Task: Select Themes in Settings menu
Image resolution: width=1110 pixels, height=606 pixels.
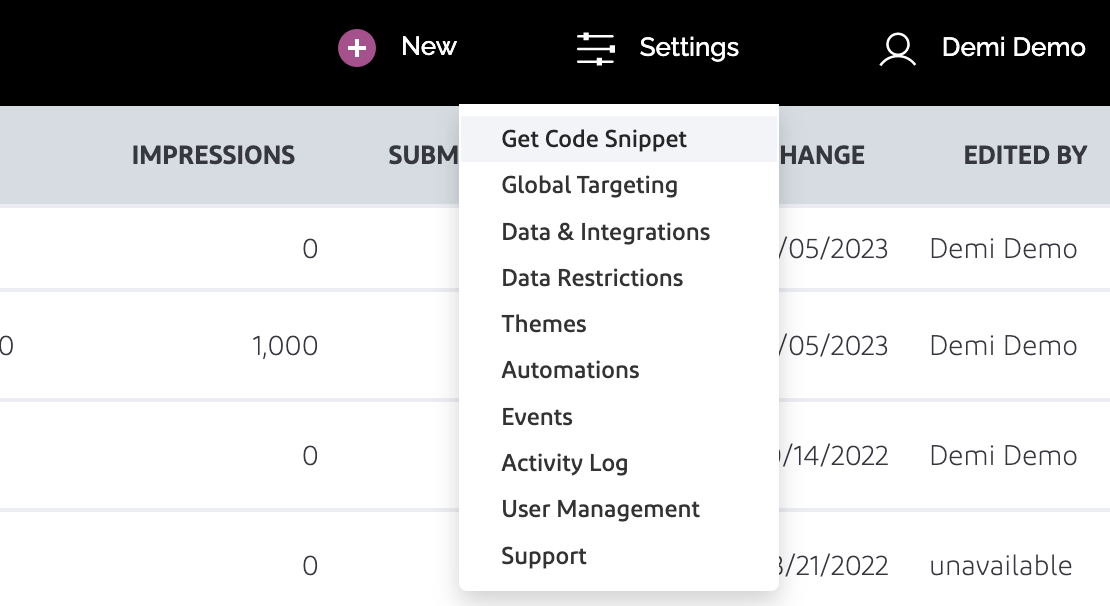Action: coord(544,324)
